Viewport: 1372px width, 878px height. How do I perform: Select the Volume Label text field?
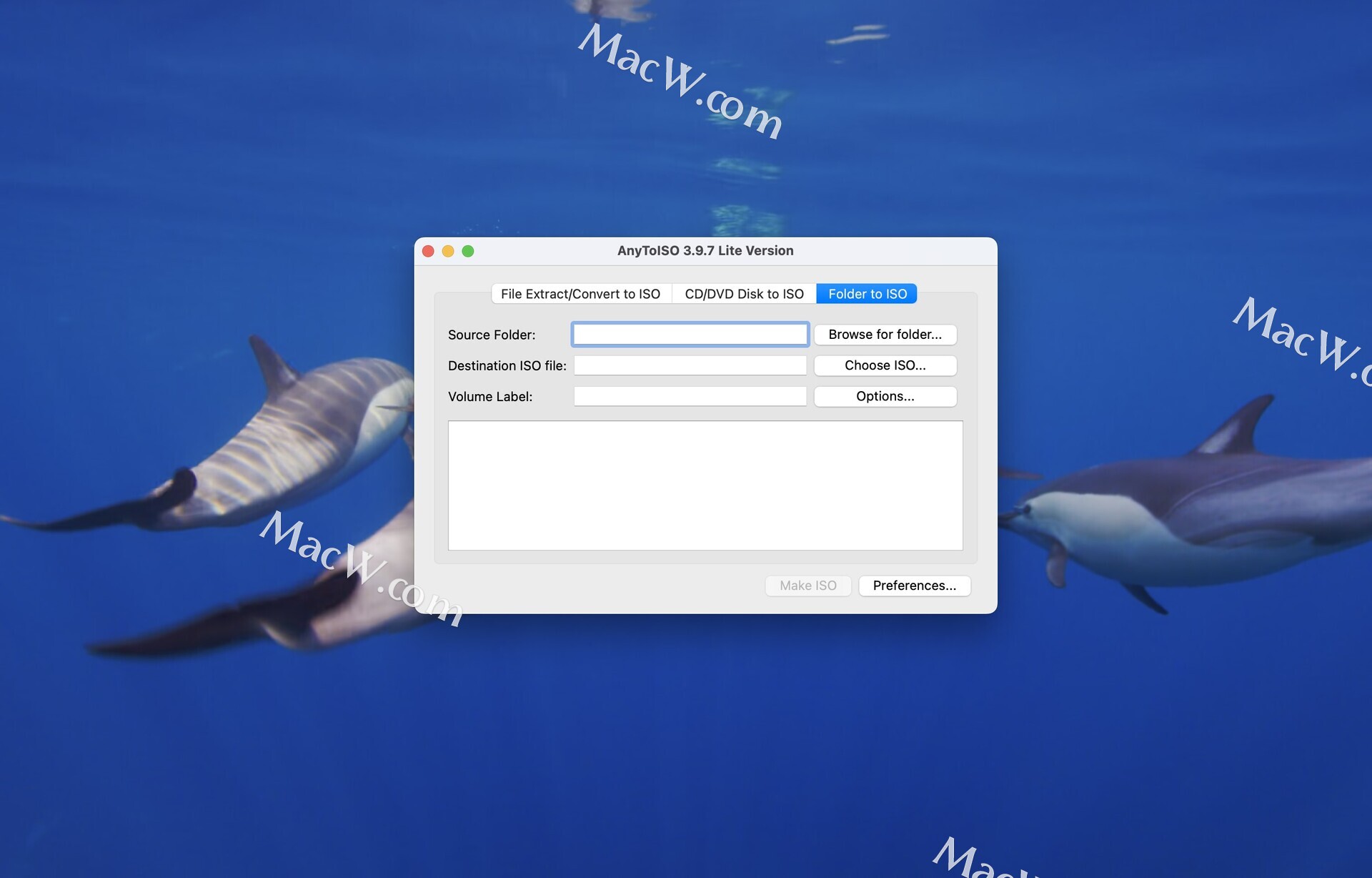(x=690, y=396)
